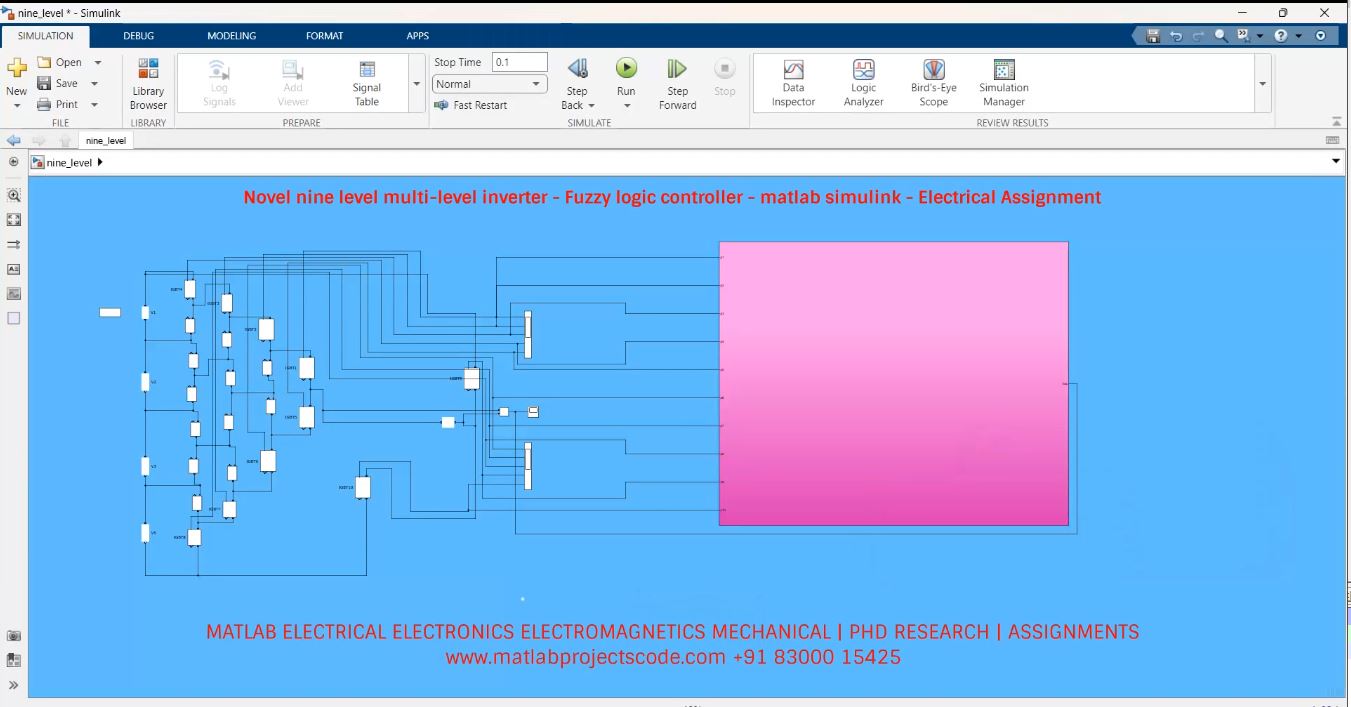The height and width of the screenshot is (707, 1351).
Task: Click Undo in the quick access toolbar
Action: (1177, 34)
